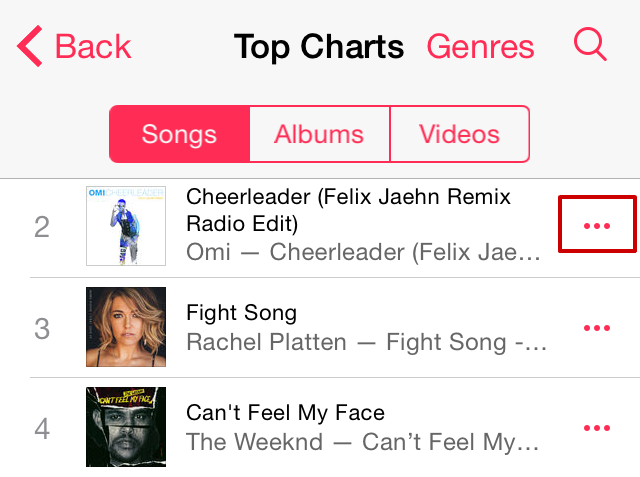The image size is (640, 477).
Task: Open more options for Can't Feel My Face
Action: coord(596,428)
